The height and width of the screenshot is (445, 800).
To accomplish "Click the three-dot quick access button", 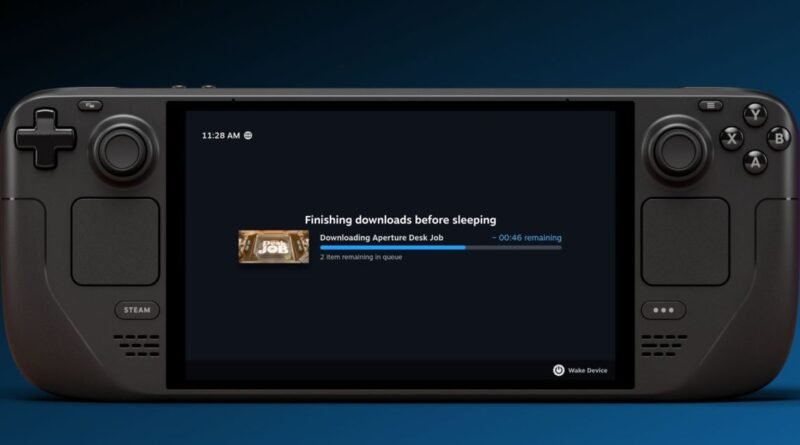I will (x=663, y=310).
